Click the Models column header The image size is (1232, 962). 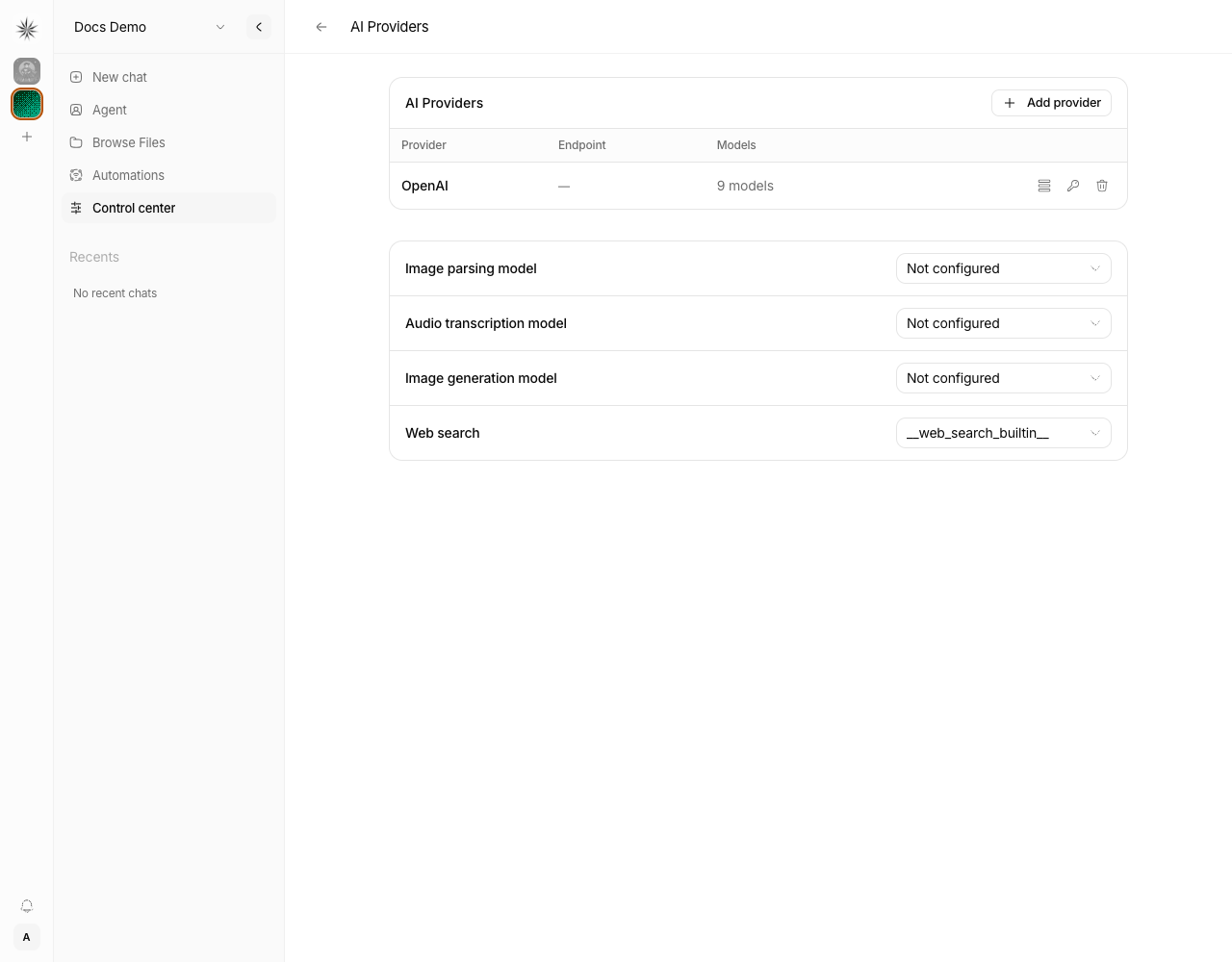[x=736, y=145]
